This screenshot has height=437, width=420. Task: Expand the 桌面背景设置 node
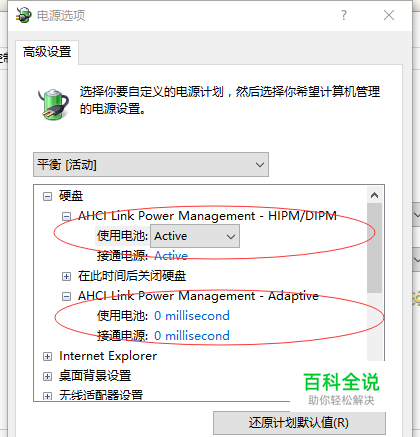tap(48, 376)
